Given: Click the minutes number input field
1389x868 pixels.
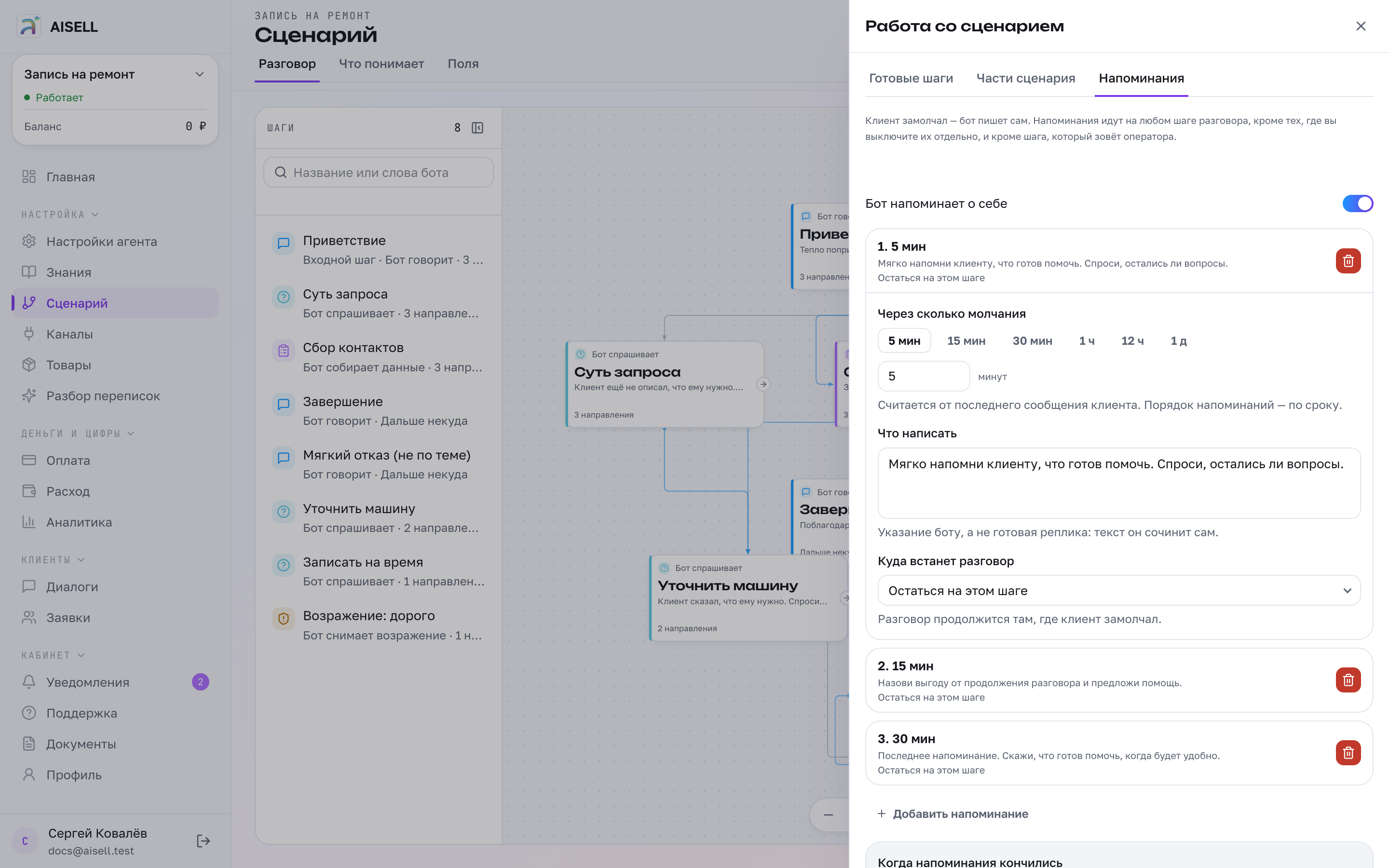Looking at the screenshot, I should coord(924,376).
